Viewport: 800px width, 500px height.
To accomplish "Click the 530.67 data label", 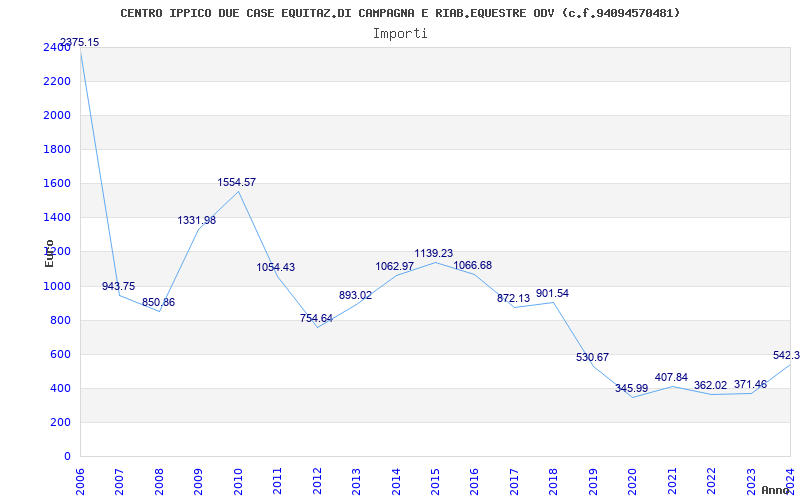I will coord(592,357).
